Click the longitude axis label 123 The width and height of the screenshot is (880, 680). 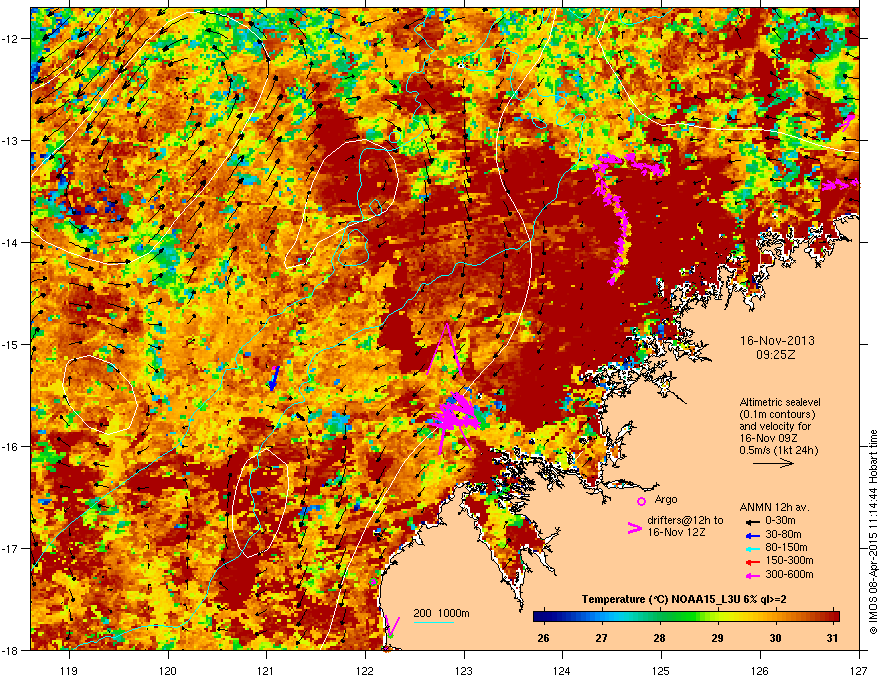pyautogui.click(x=464, y=670)
